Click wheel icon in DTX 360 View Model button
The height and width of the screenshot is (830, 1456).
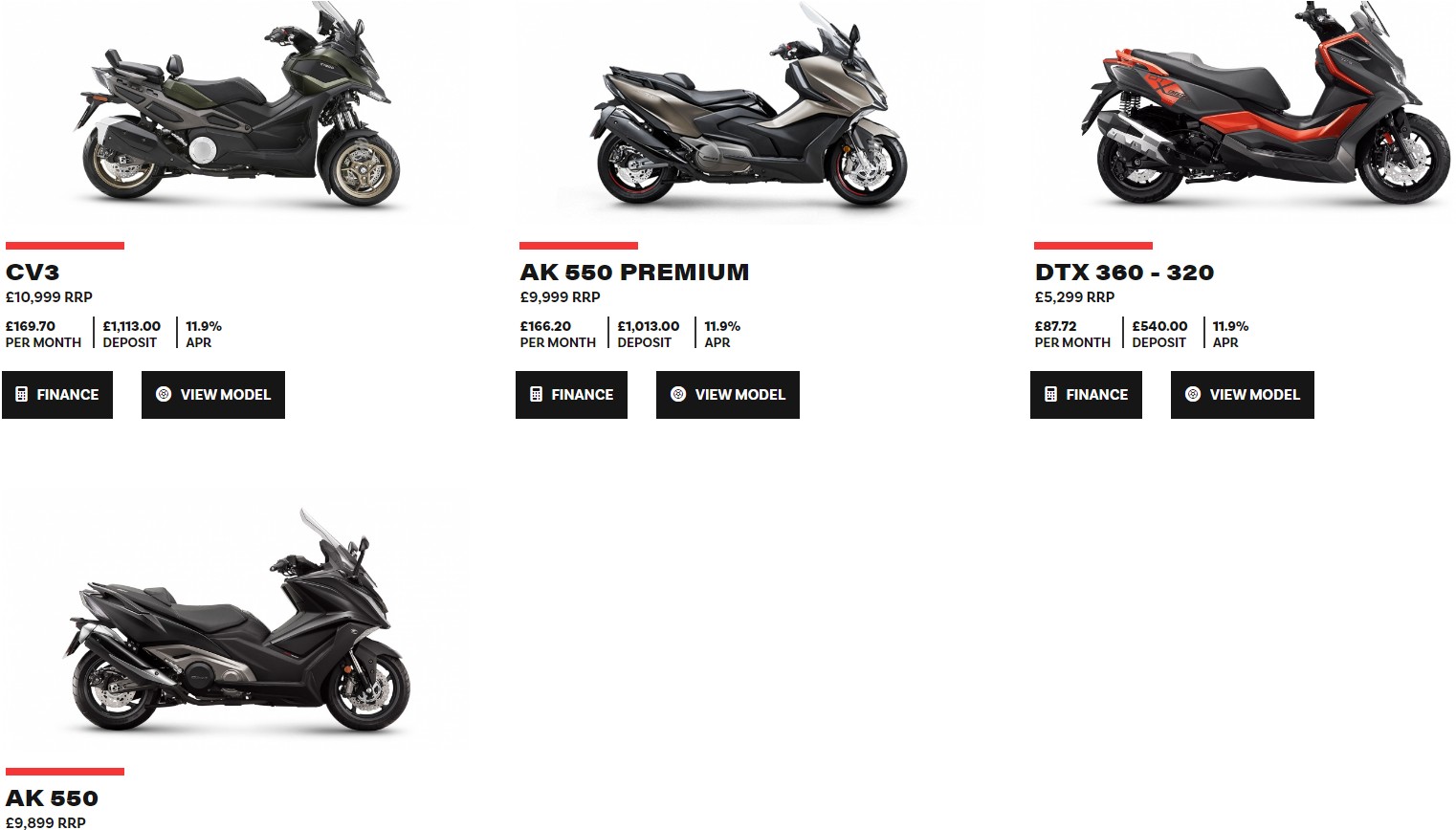tap(1193, 394)
